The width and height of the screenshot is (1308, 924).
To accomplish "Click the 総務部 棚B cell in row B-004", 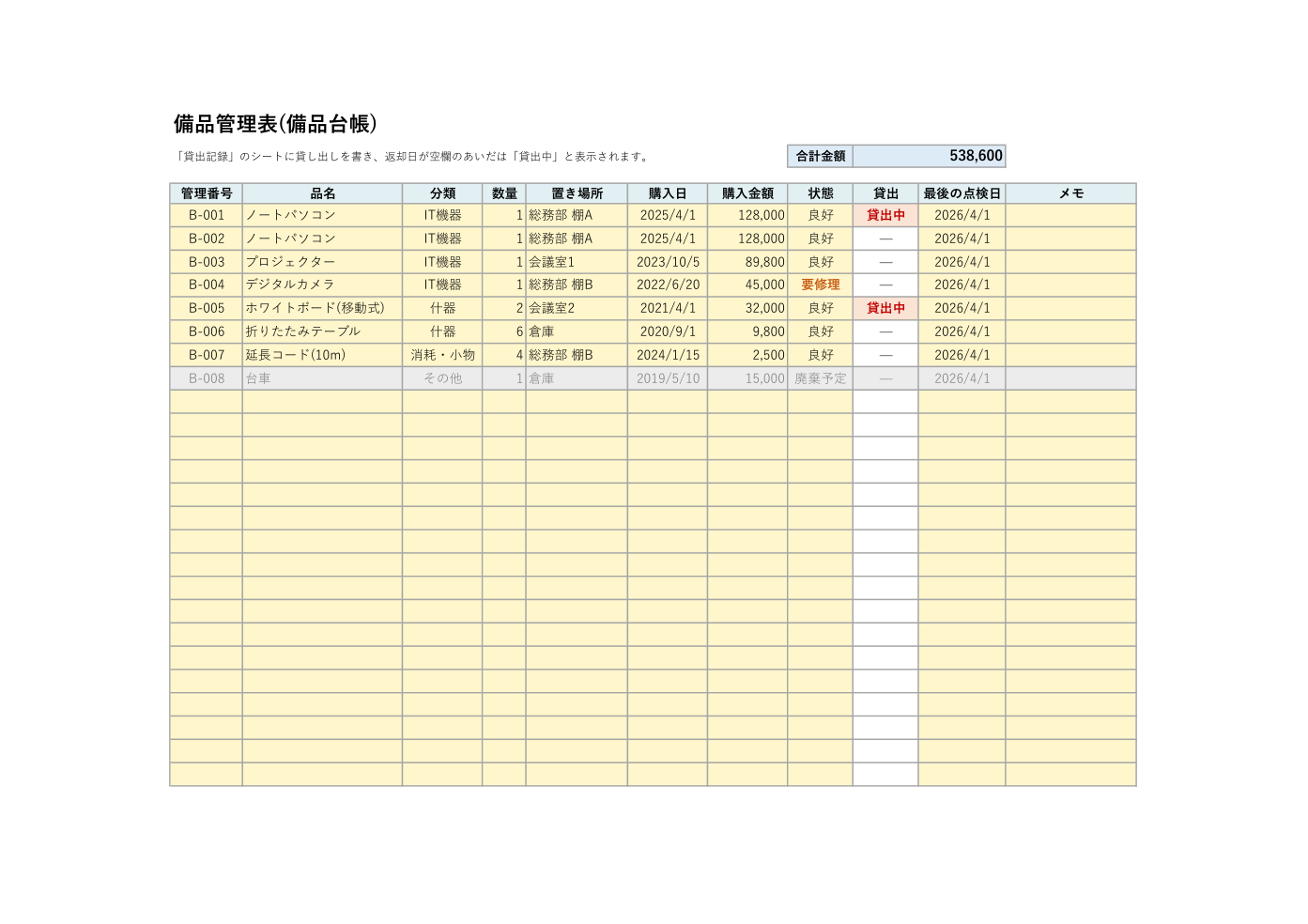I will pos(577,285).
